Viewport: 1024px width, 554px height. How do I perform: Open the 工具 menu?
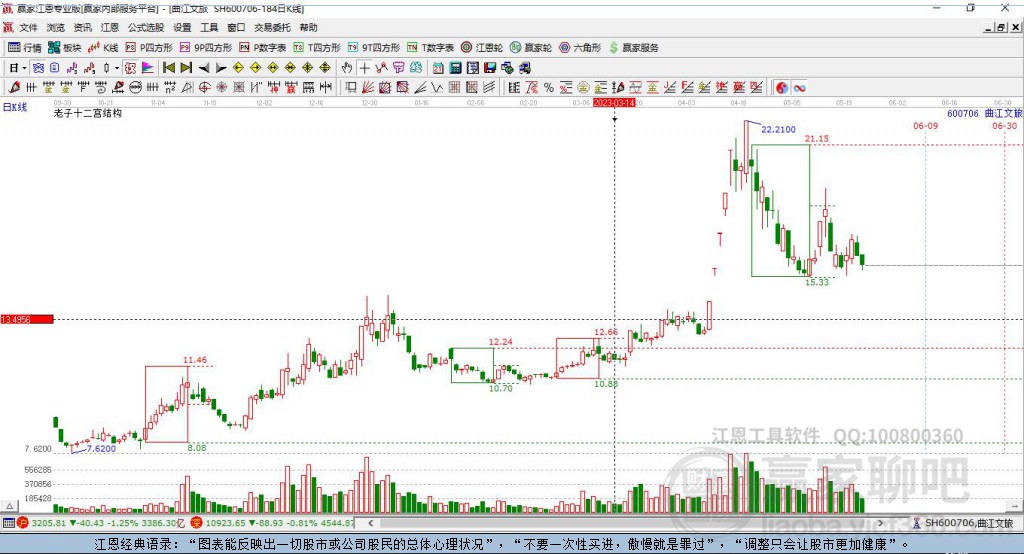click(209, 27)
